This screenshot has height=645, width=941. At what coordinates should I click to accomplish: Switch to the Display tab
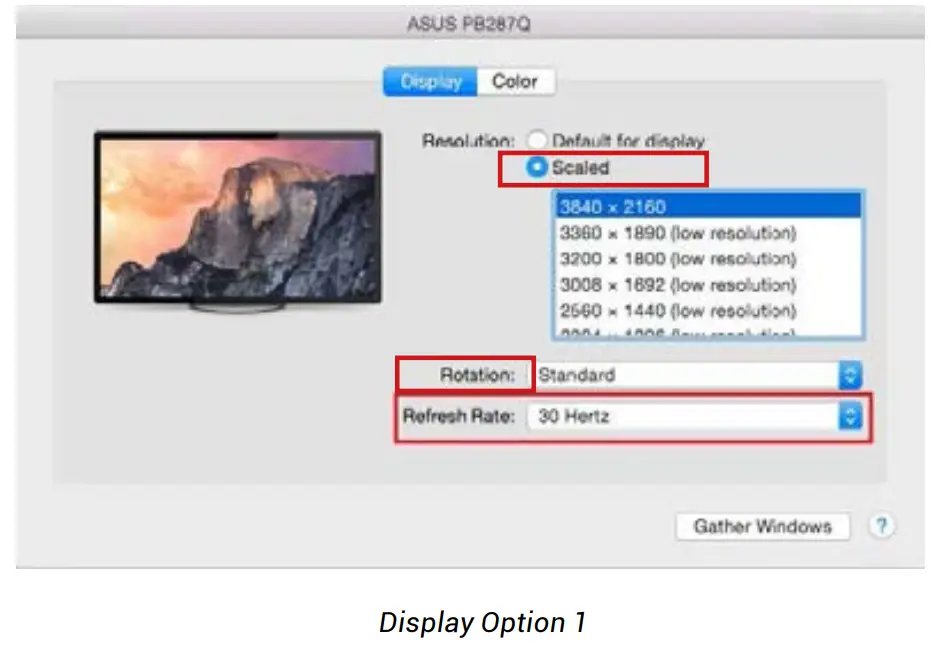430,82
